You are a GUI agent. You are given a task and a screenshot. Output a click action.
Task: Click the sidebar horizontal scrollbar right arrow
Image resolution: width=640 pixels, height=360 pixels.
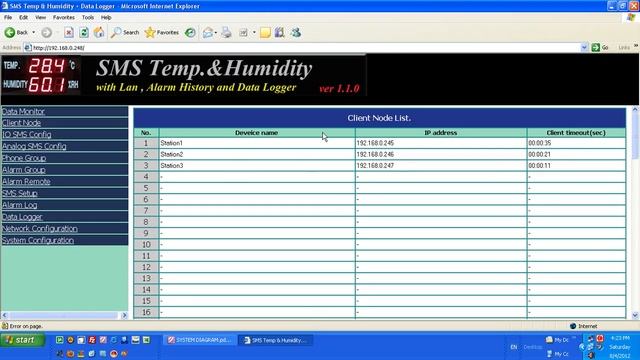124,315
